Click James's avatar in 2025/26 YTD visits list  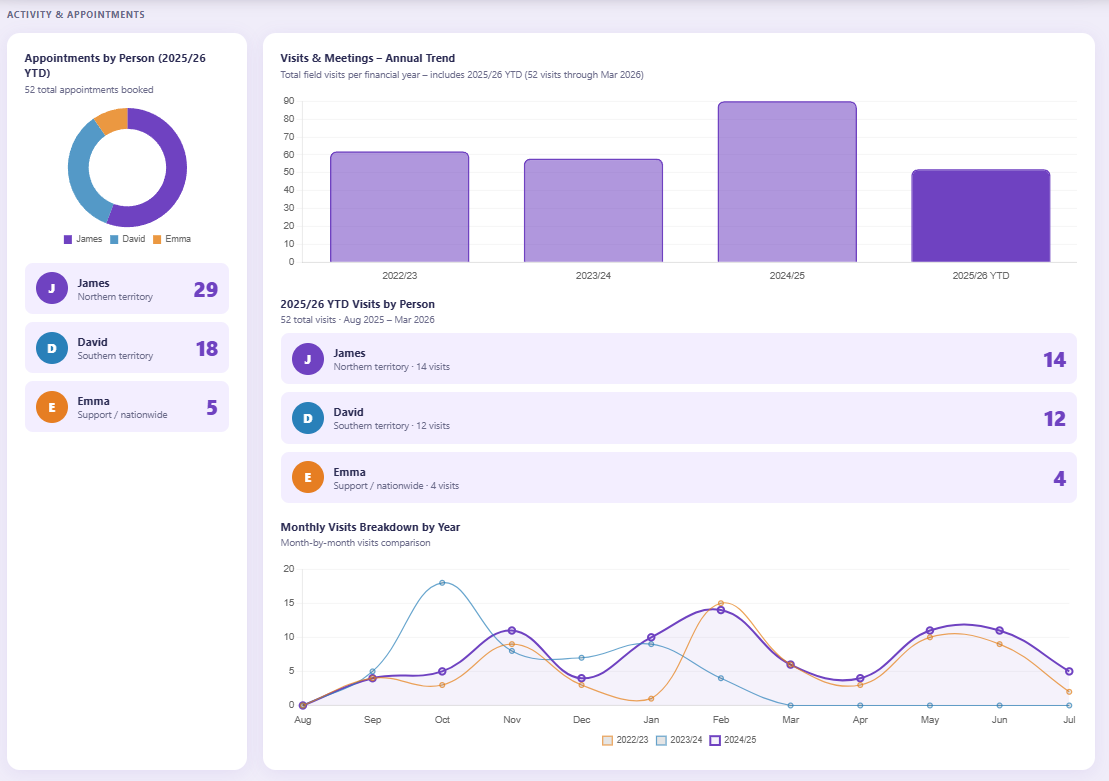pyautogui.click(x=307, y=359)
